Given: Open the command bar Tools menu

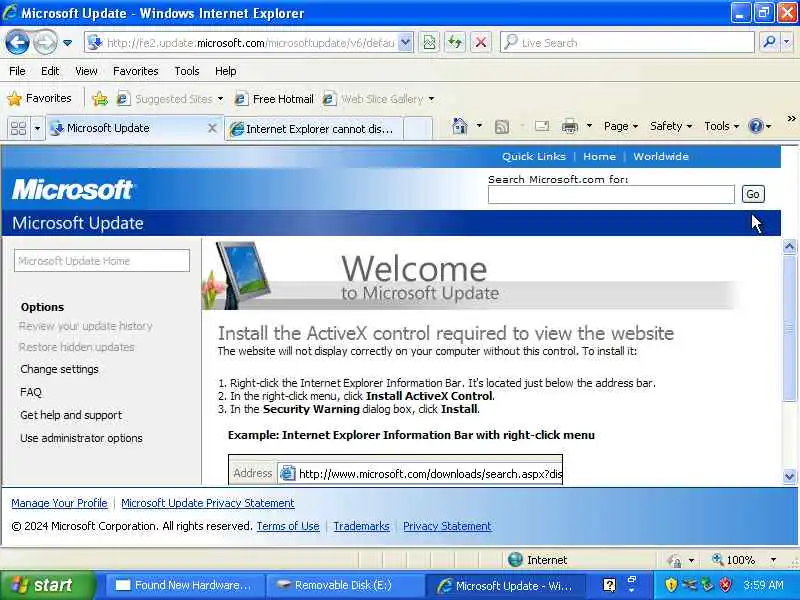Looking at the screenshot, I should tap(721, 126).
